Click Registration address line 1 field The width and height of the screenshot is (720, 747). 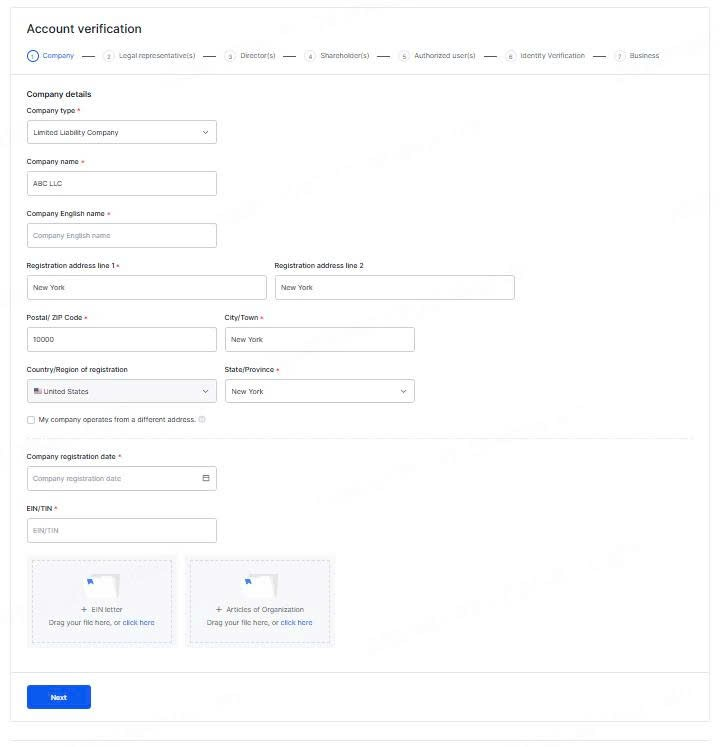pyautogui.click(x=146, y=287)
